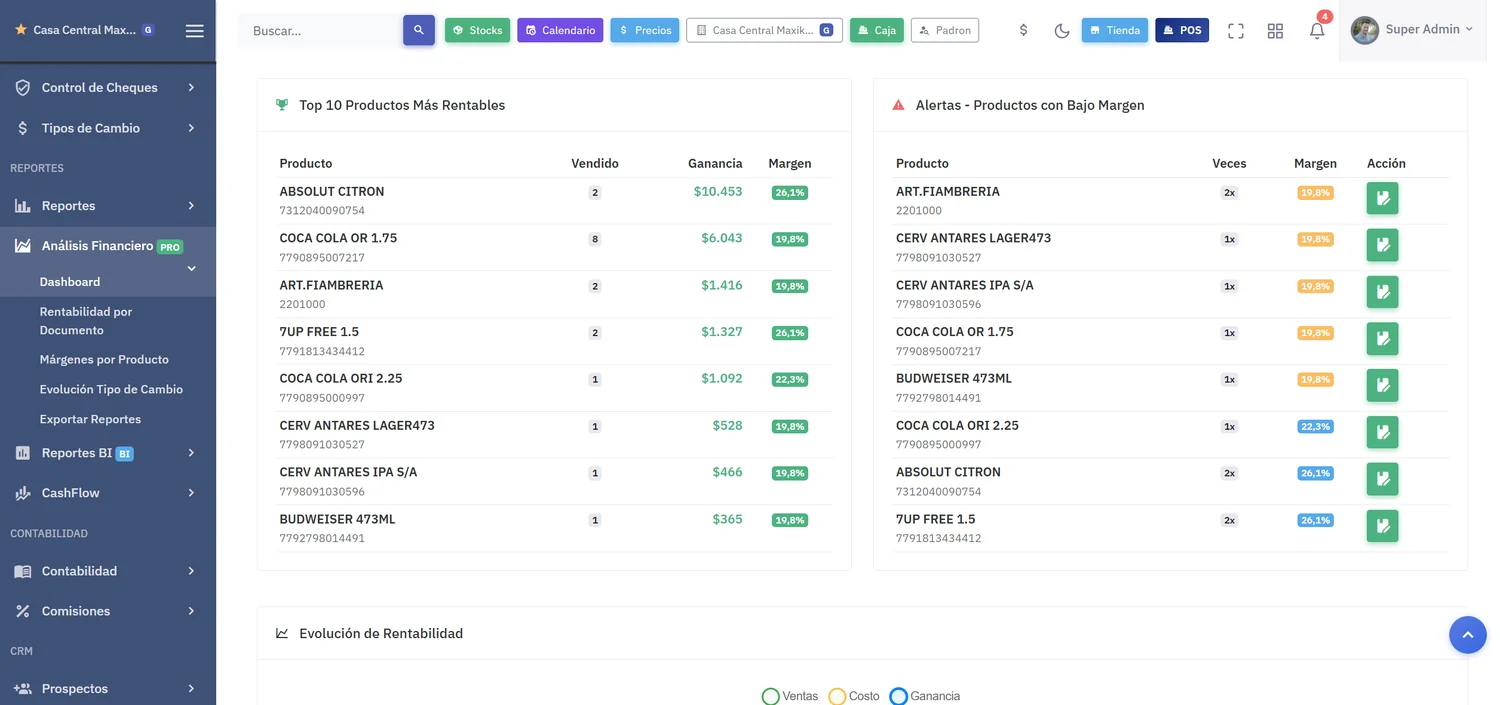
Task: Enter fullscreen mode icon
Action: pos(1236,31)
